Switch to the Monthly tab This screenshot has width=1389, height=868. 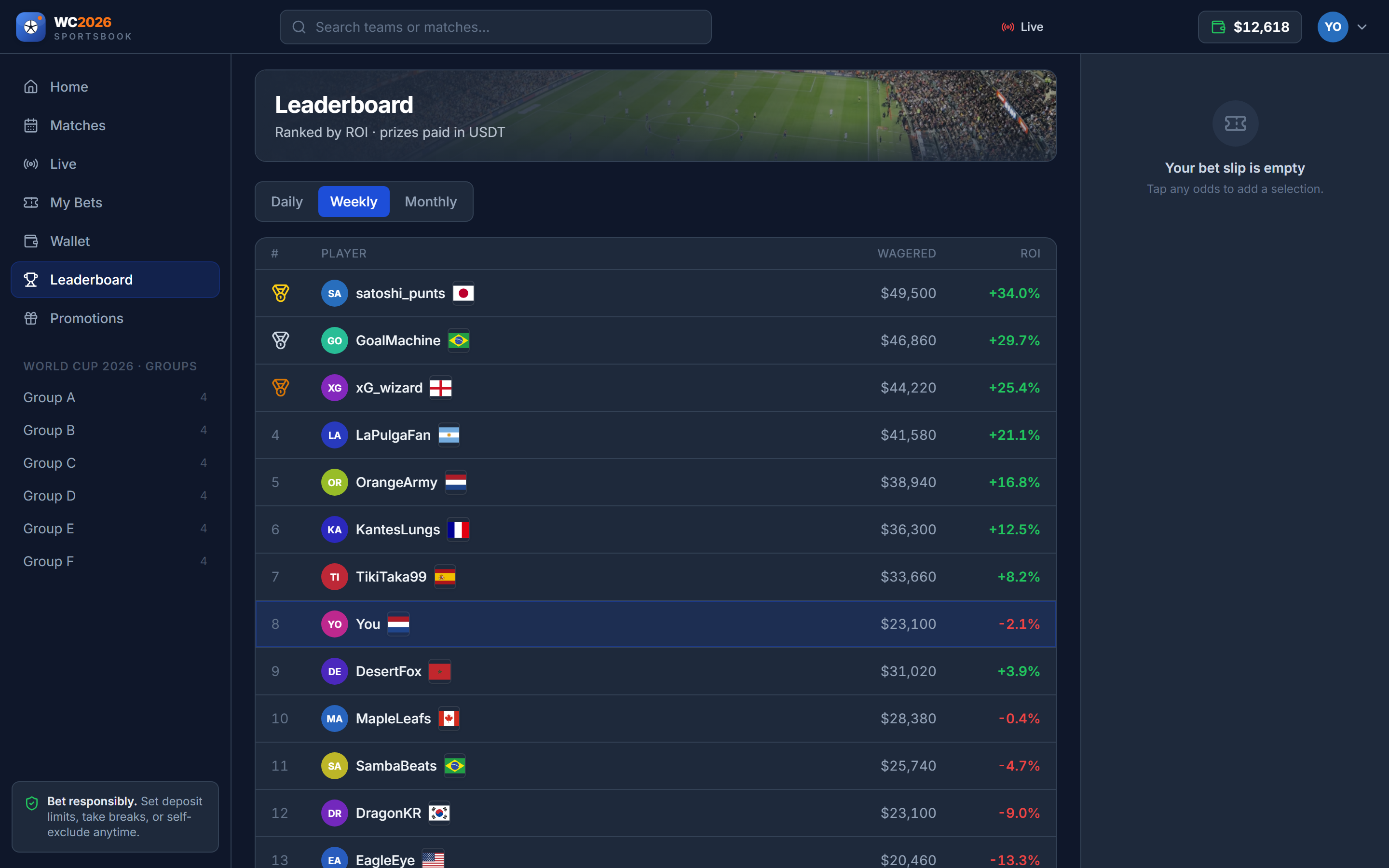tap(431, 202)
